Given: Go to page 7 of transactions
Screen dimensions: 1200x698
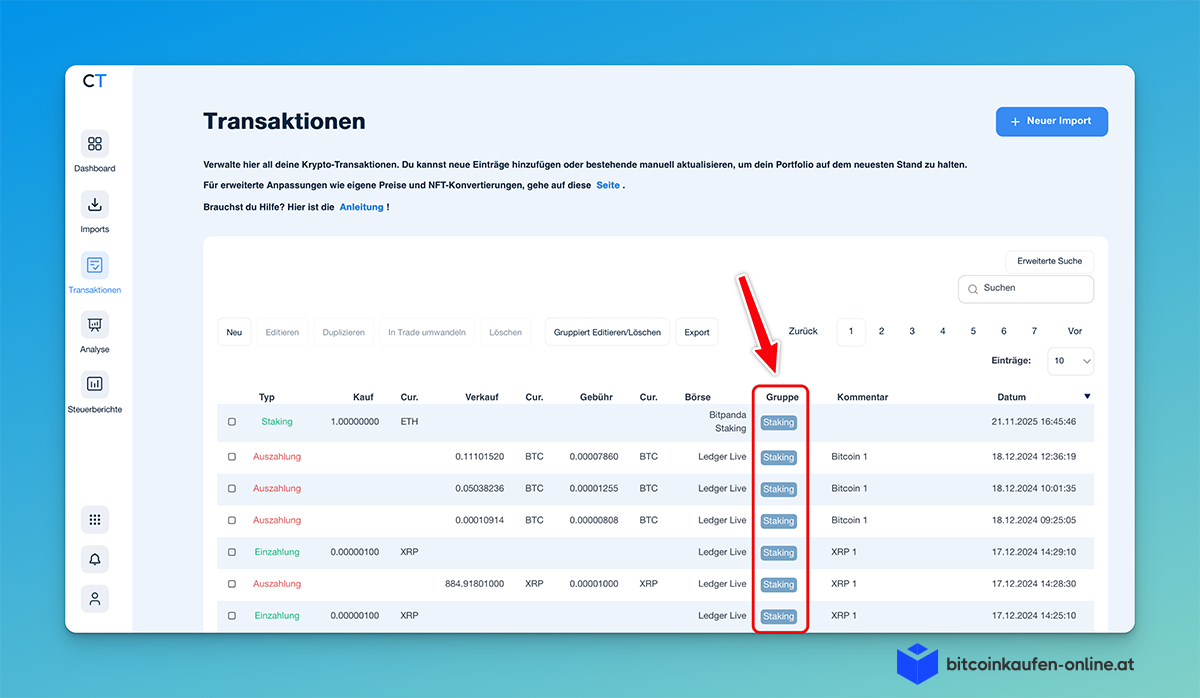Looking at the screenshot, I should 1034,332.
